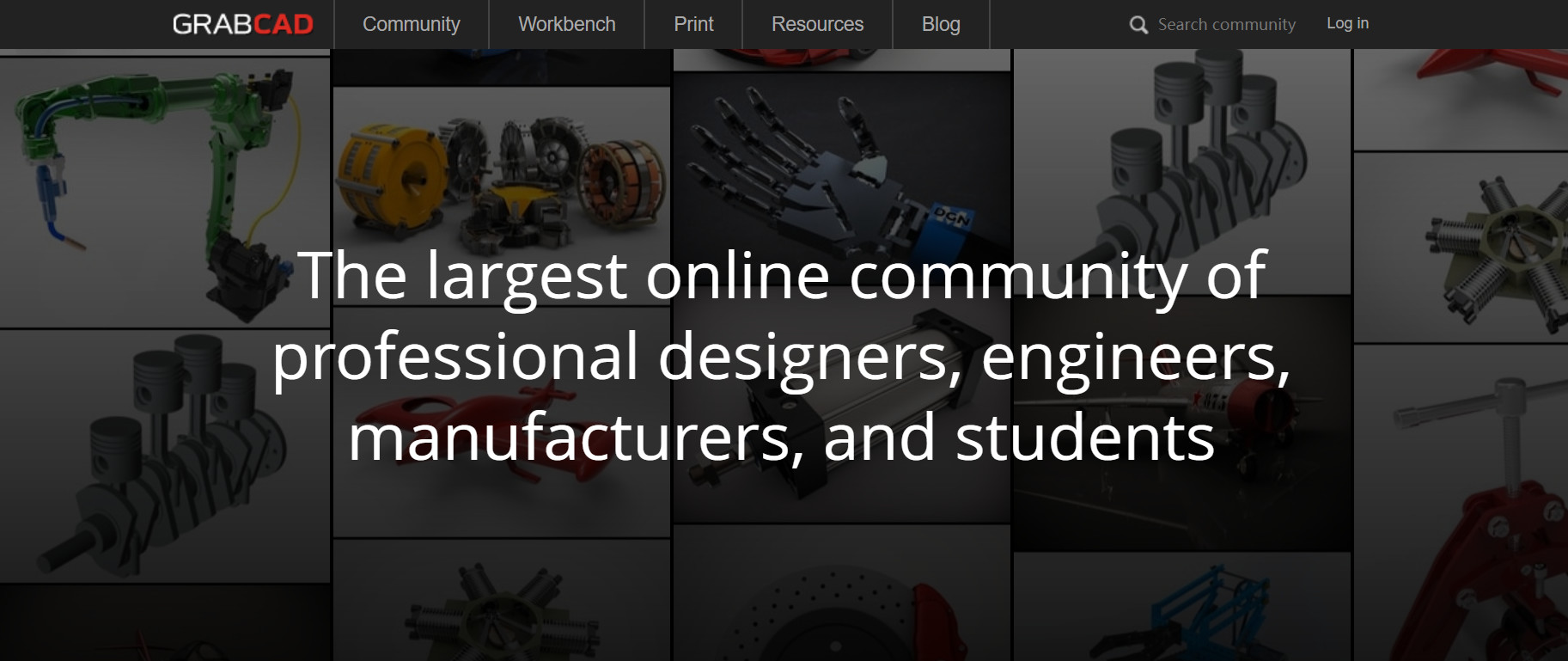The image size is (1568, 661).
Task: Open the Print menu item
Action: (x=693, y=24)
